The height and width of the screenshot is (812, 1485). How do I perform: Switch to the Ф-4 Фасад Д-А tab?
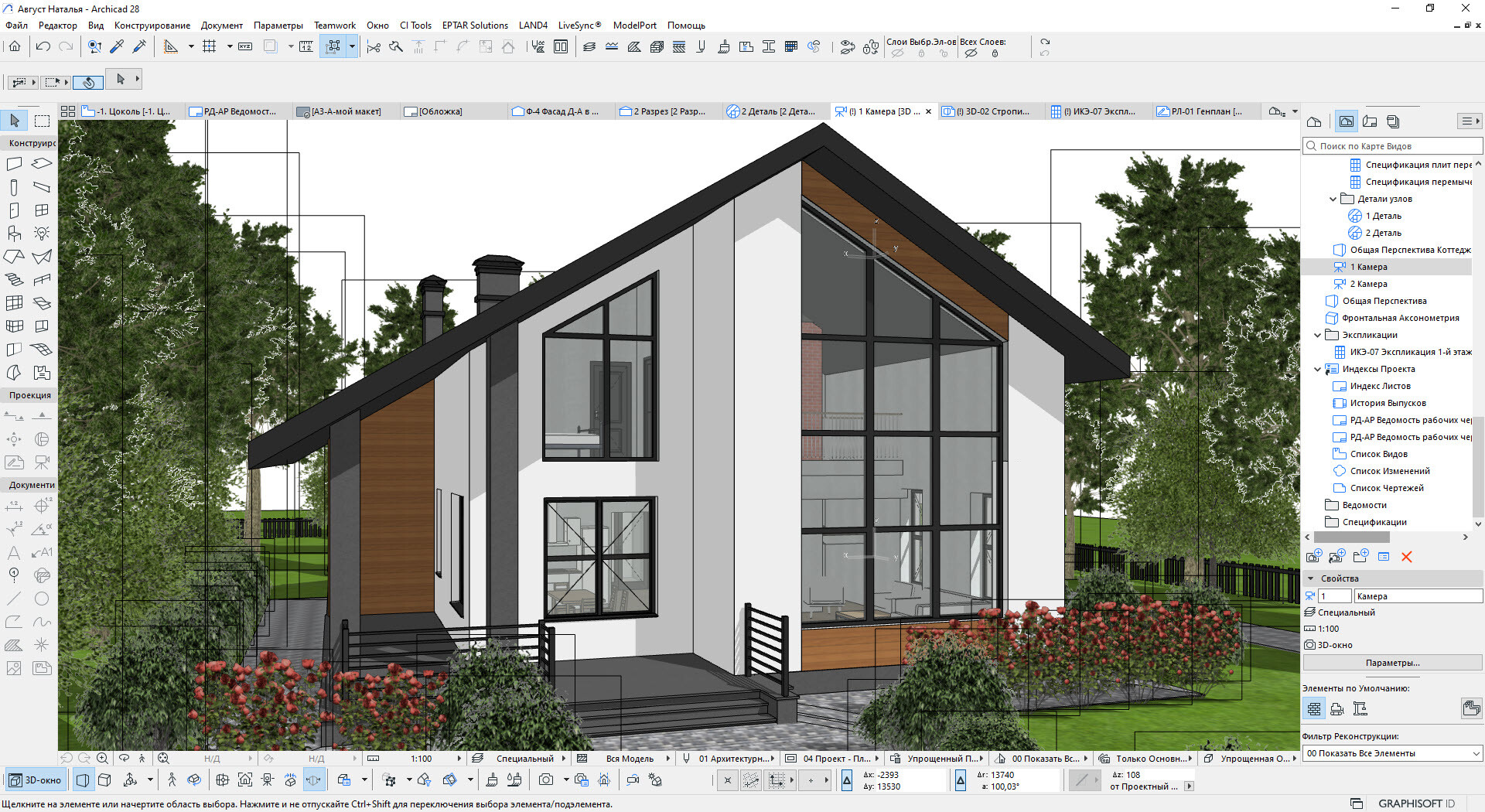tap(561, 111)
